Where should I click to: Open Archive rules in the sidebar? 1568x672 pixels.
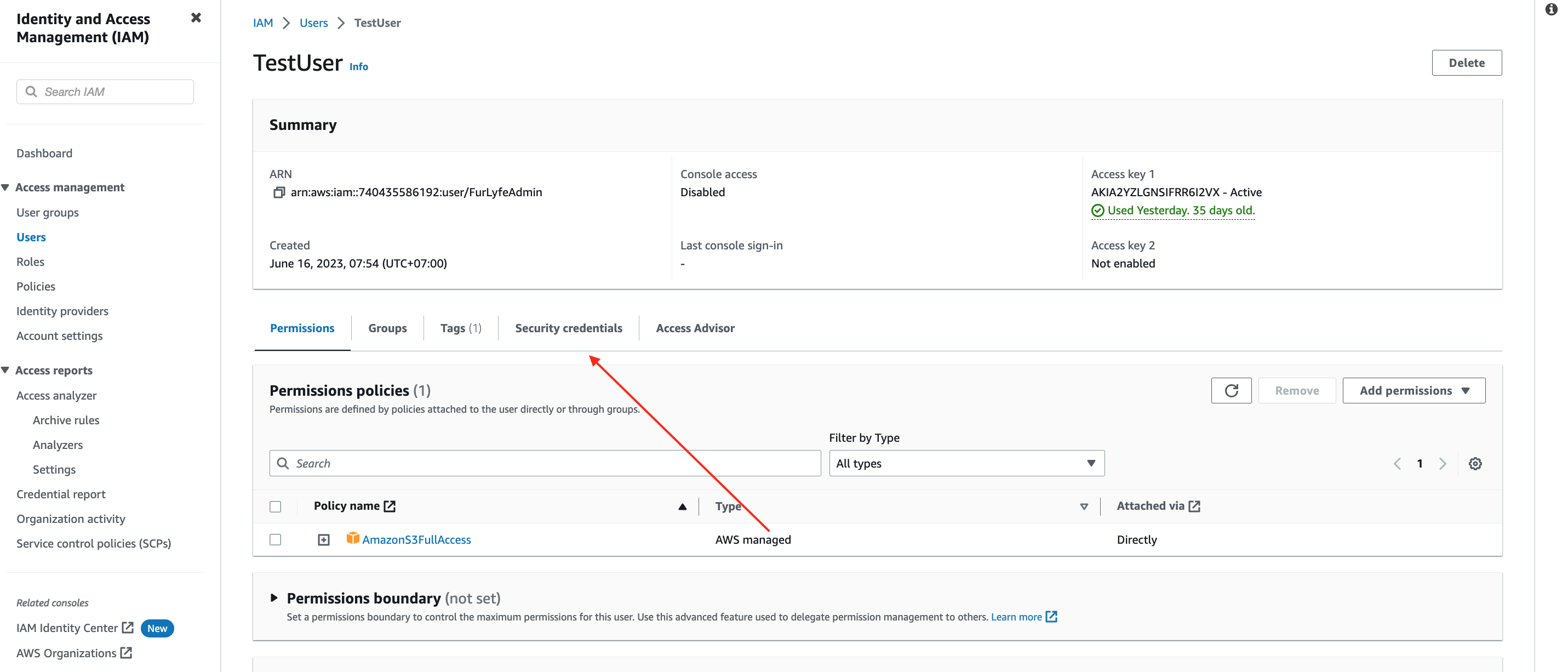tap(66, 420)
